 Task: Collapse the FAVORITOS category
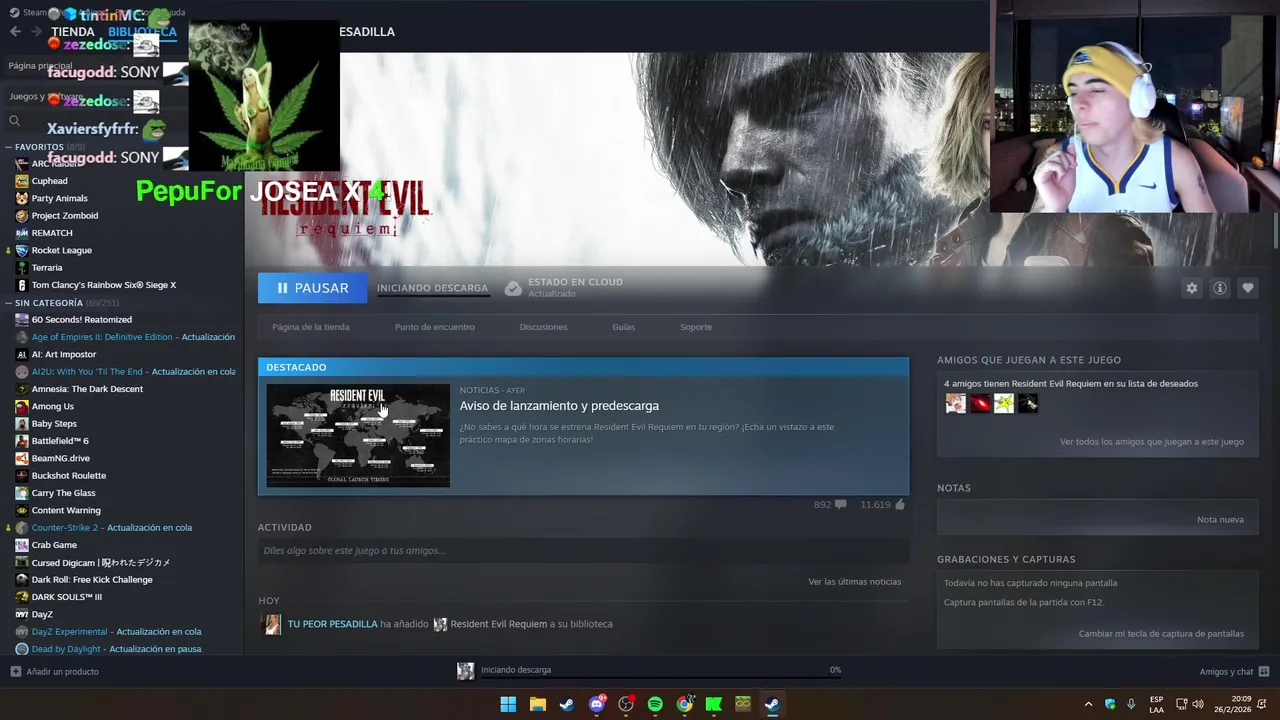tap(9, 147)
